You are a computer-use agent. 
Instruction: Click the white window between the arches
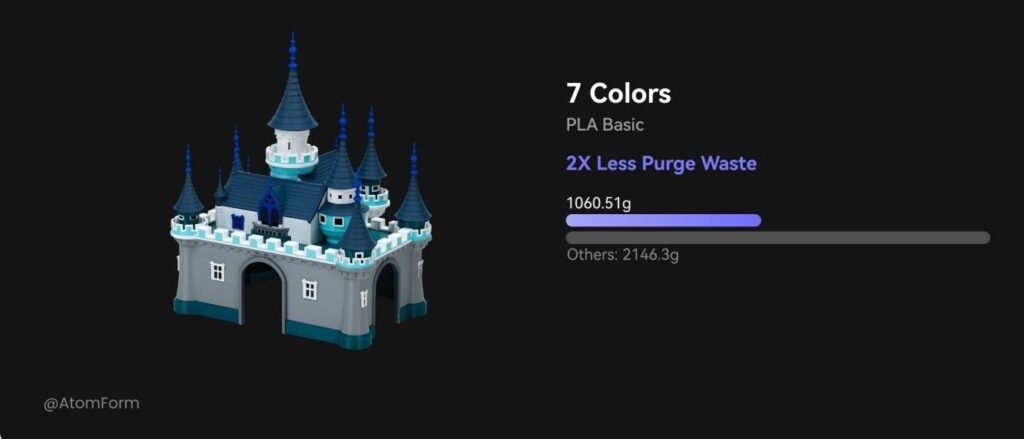309,289
